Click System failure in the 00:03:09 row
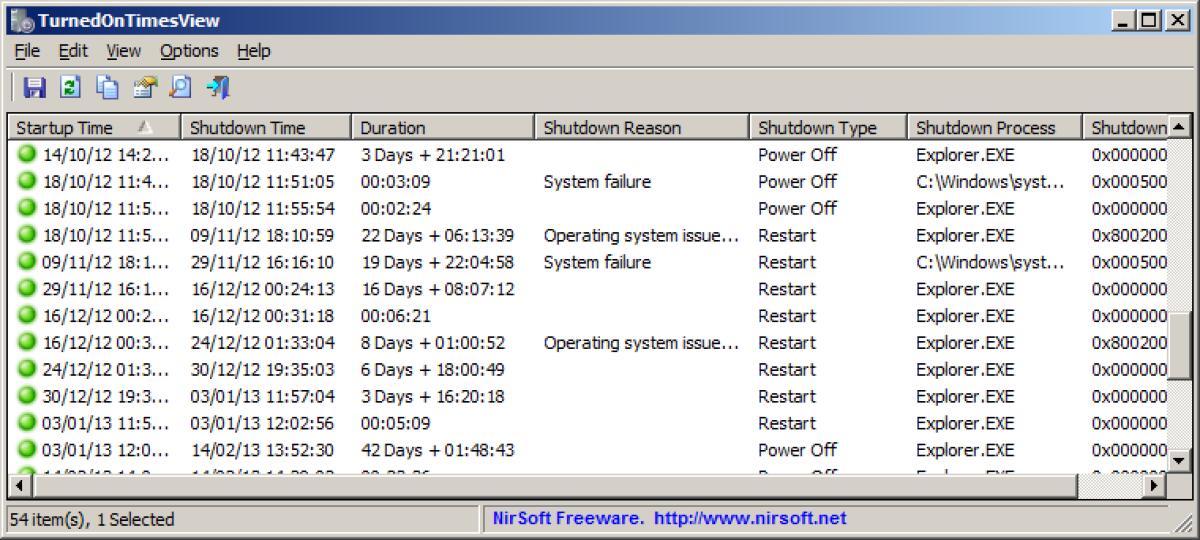The image size is (1200, 540). tap(597, 181)
